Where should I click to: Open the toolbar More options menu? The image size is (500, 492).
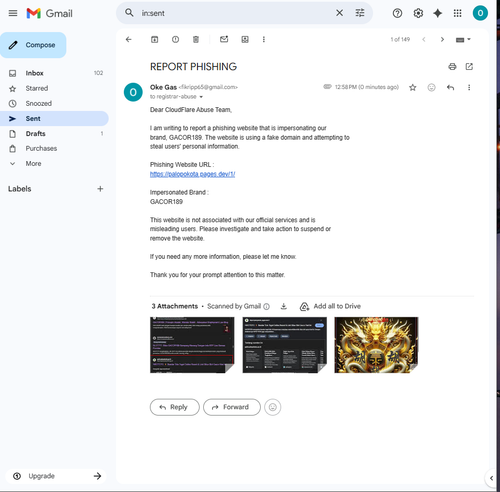(x=264, y=39)
